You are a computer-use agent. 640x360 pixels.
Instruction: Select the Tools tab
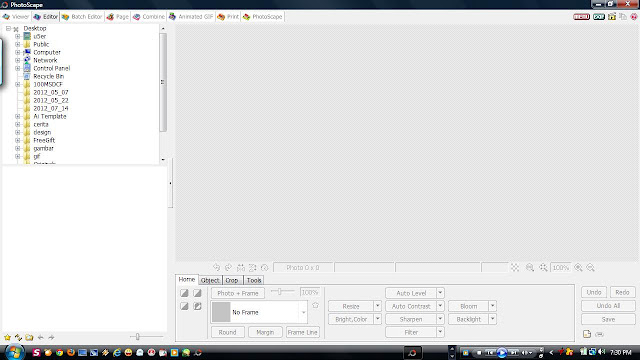click(253, 280)
